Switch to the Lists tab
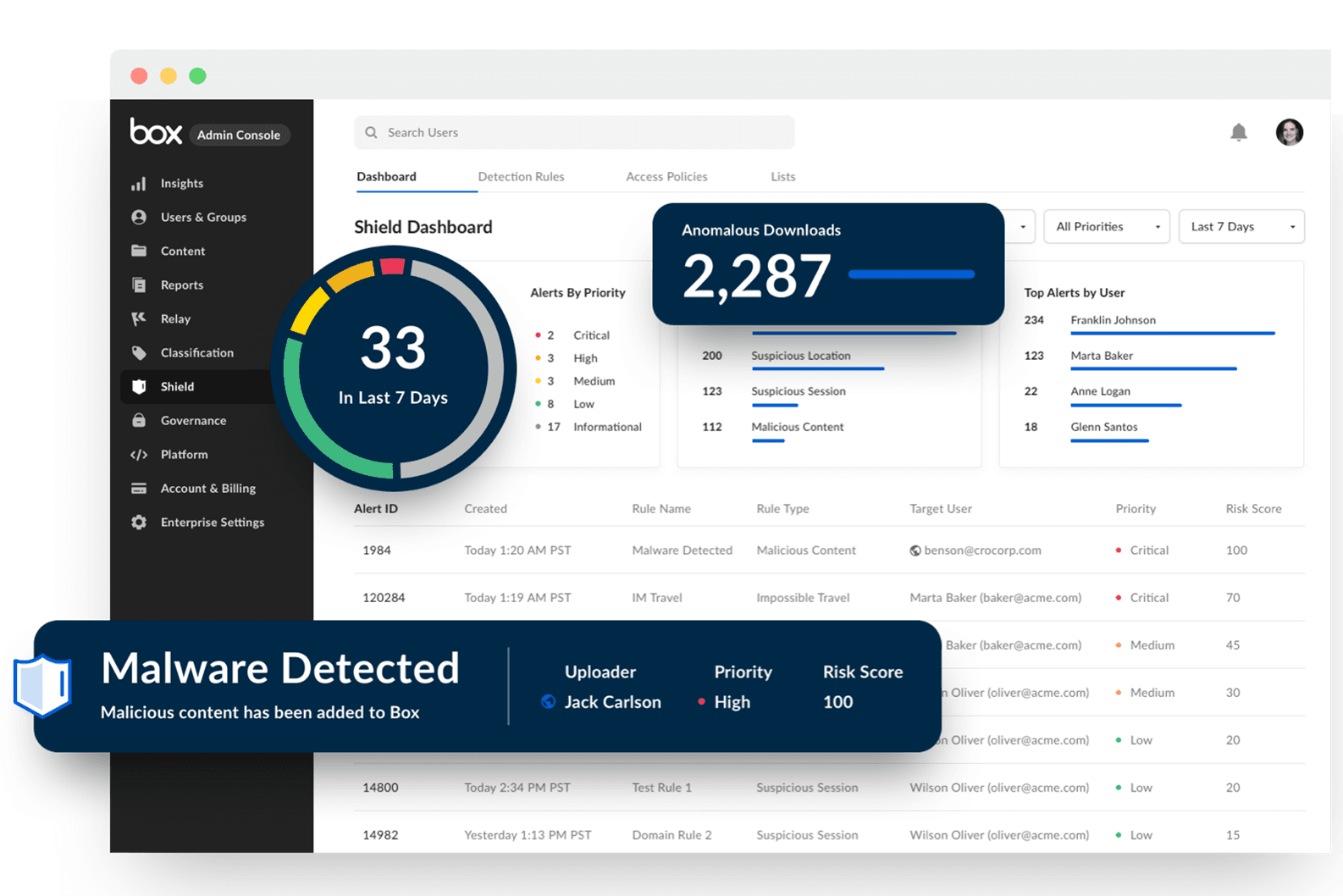The image size is (1343, 896). coord(783,177)
